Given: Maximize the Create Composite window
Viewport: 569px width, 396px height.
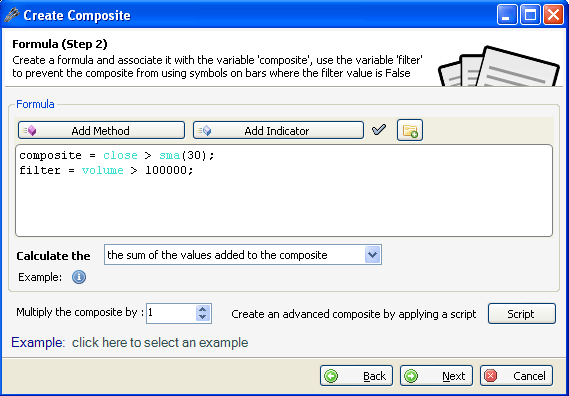Looking at the screenshot, I should [530, 15].
